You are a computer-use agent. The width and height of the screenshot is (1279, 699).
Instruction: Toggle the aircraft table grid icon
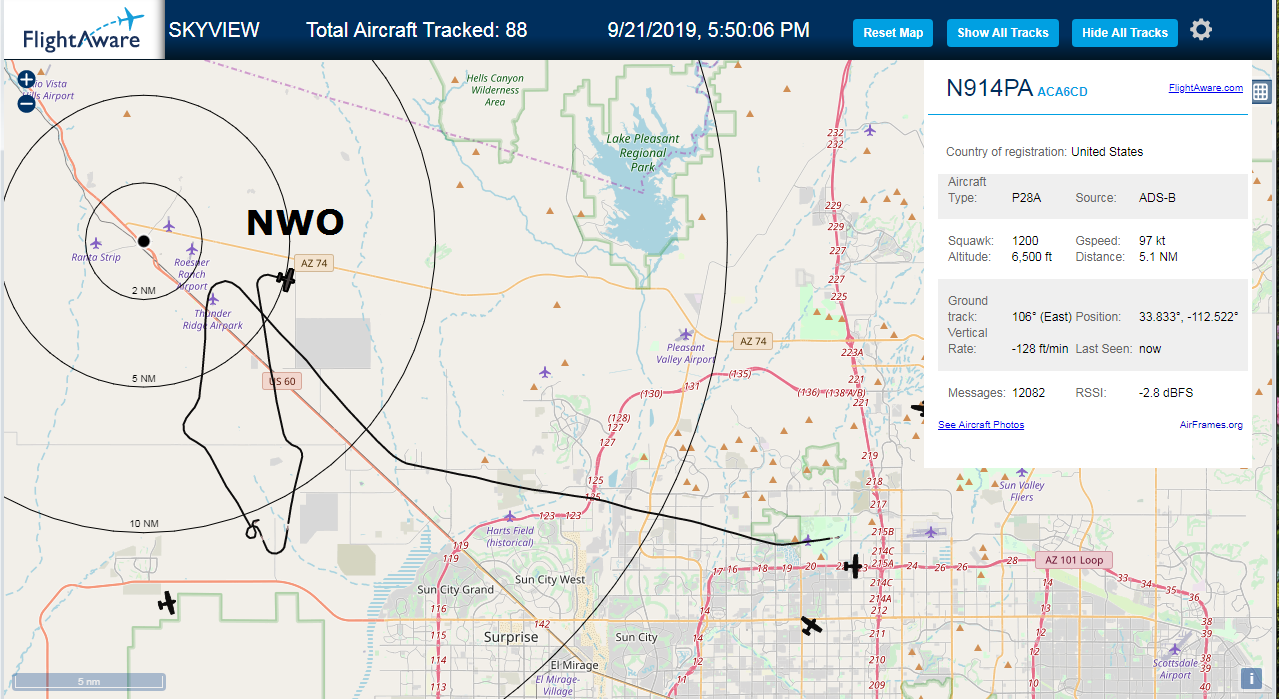pos(1260,92)
